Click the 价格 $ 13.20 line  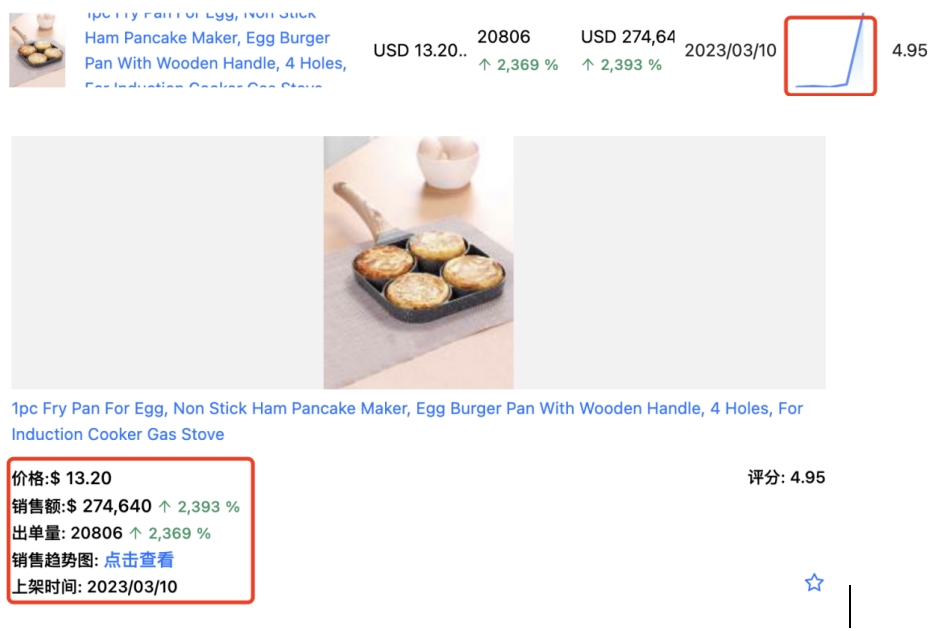[x=62, y=478]
